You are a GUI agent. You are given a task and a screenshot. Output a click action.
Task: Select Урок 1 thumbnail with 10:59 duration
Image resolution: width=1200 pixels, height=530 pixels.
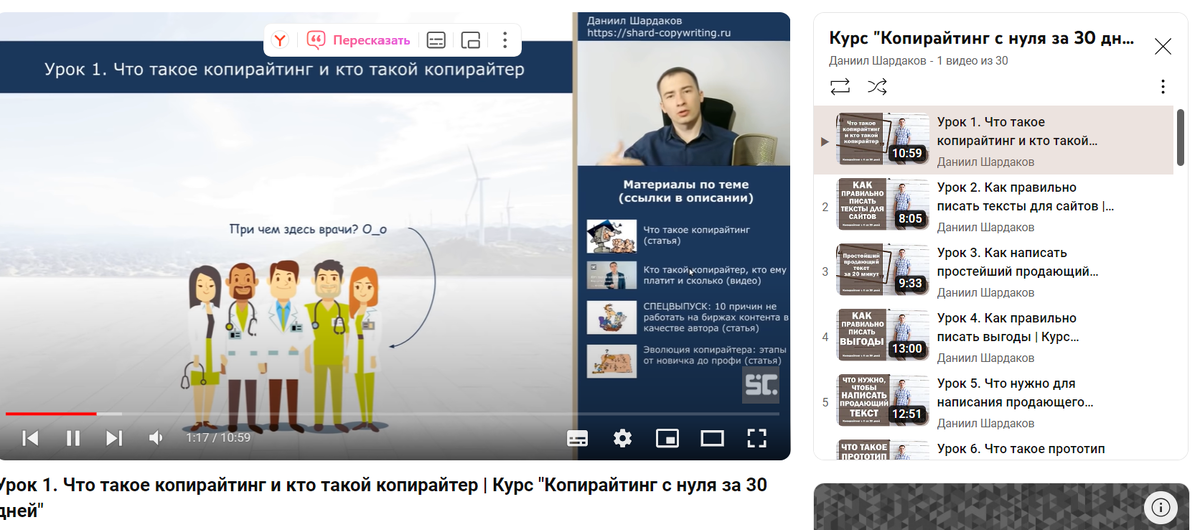point(883,140)
